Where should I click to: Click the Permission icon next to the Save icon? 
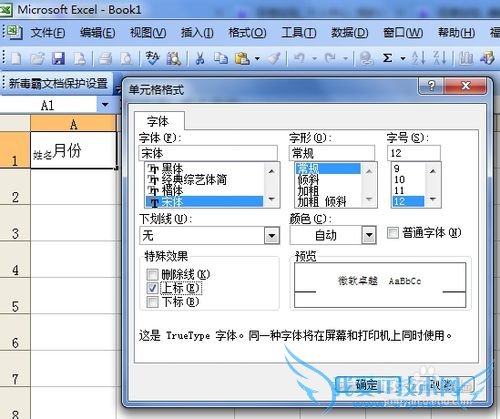[80, 59]
